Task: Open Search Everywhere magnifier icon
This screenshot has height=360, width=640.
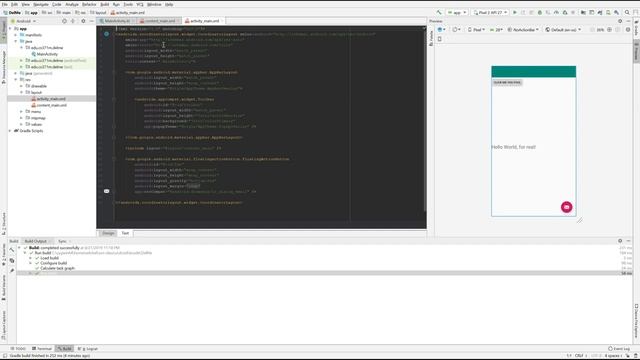Action: pos(627,13)
